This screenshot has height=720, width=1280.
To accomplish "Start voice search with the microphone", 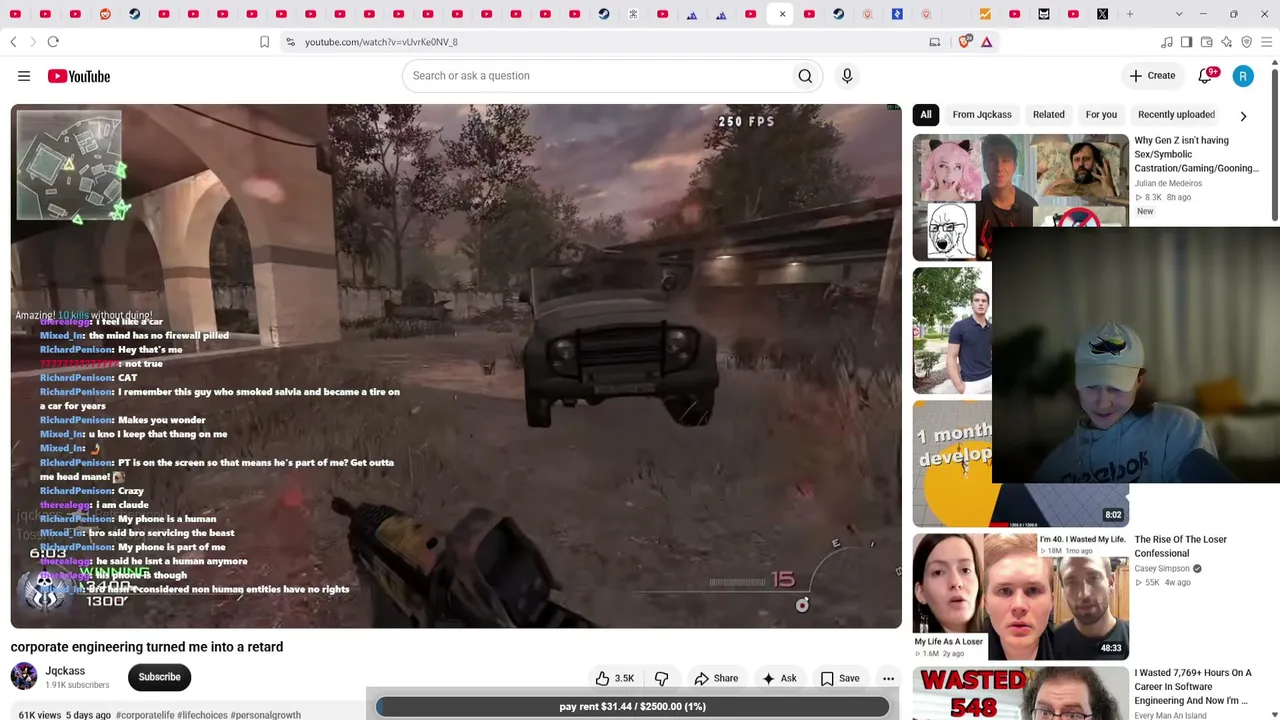I will (x=847, y=76).
